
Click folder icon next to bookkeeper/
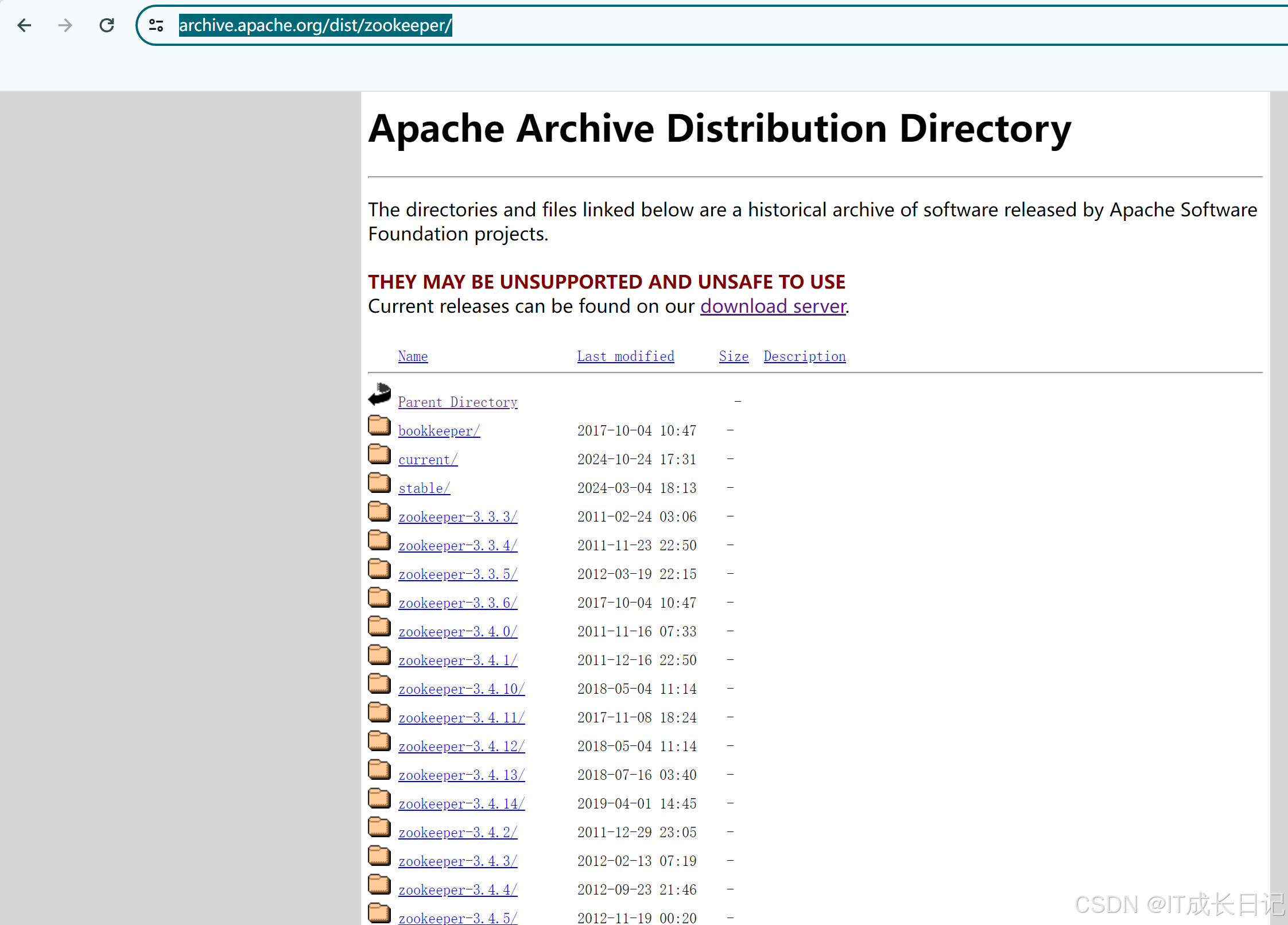click(379, 426)
